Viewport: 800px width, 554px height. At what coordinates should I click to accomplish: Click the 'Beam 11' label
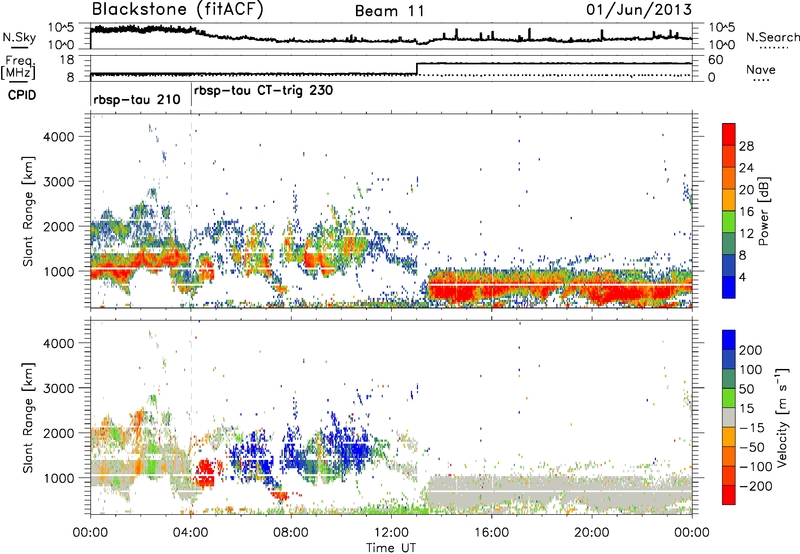click(389, 11)
